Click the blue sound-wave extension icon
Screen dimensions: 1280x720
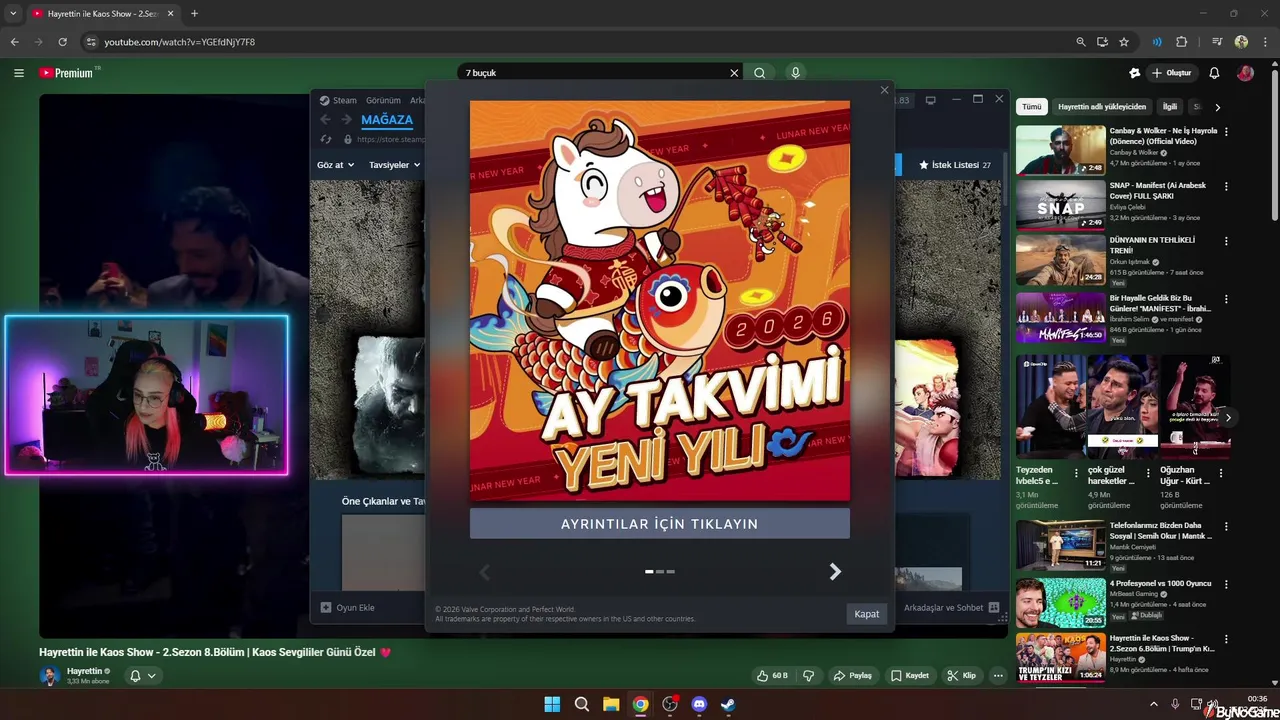pos(1157,42)
